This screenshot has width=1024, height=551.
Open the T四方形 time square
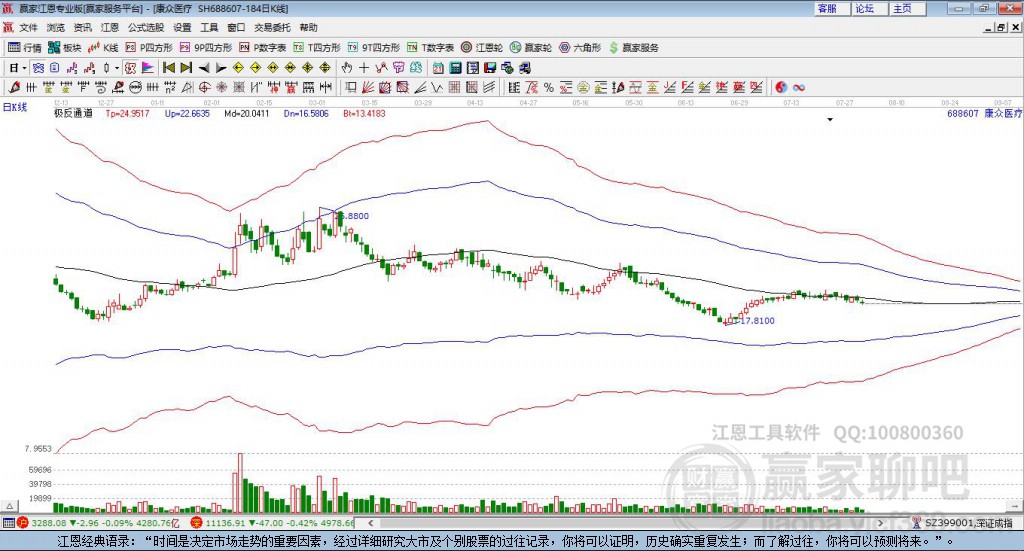tap(317, 48)
